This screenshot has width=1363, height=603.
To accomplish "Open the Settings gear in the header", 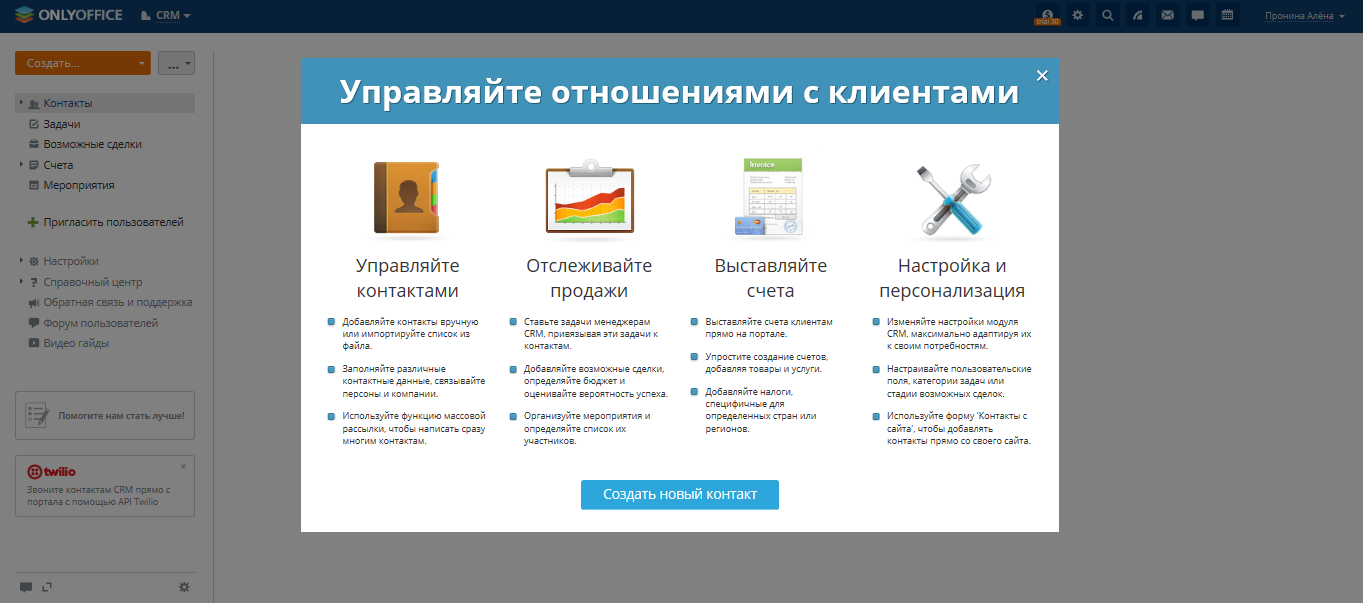I will 1077,15.
